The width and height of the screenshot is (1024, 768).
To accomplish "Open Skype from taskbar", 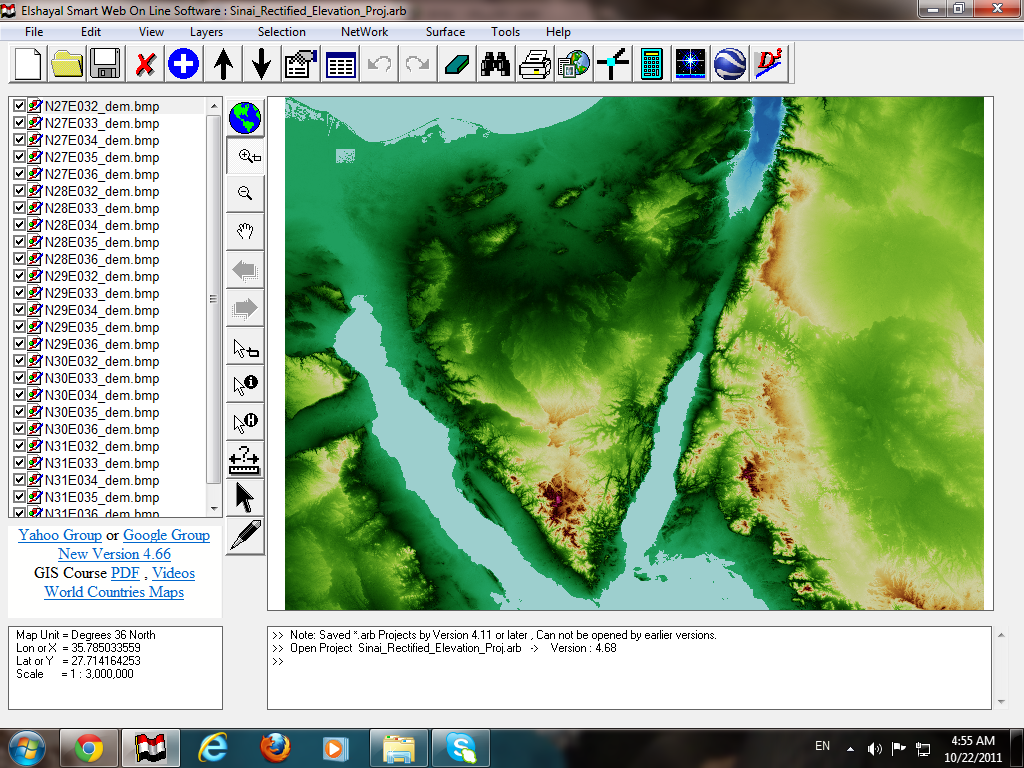I will (461, 748).
